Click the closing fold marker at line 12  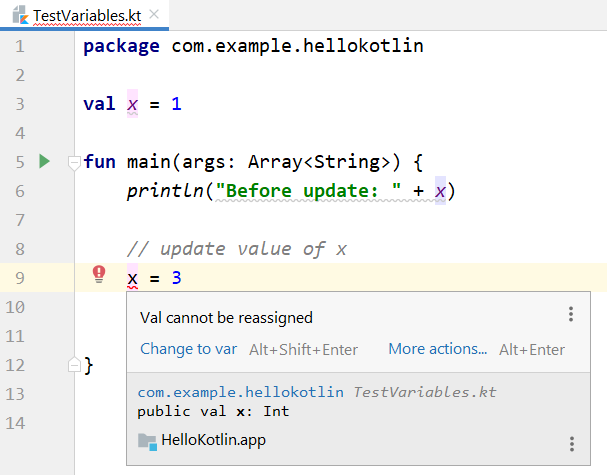[73, 363]
